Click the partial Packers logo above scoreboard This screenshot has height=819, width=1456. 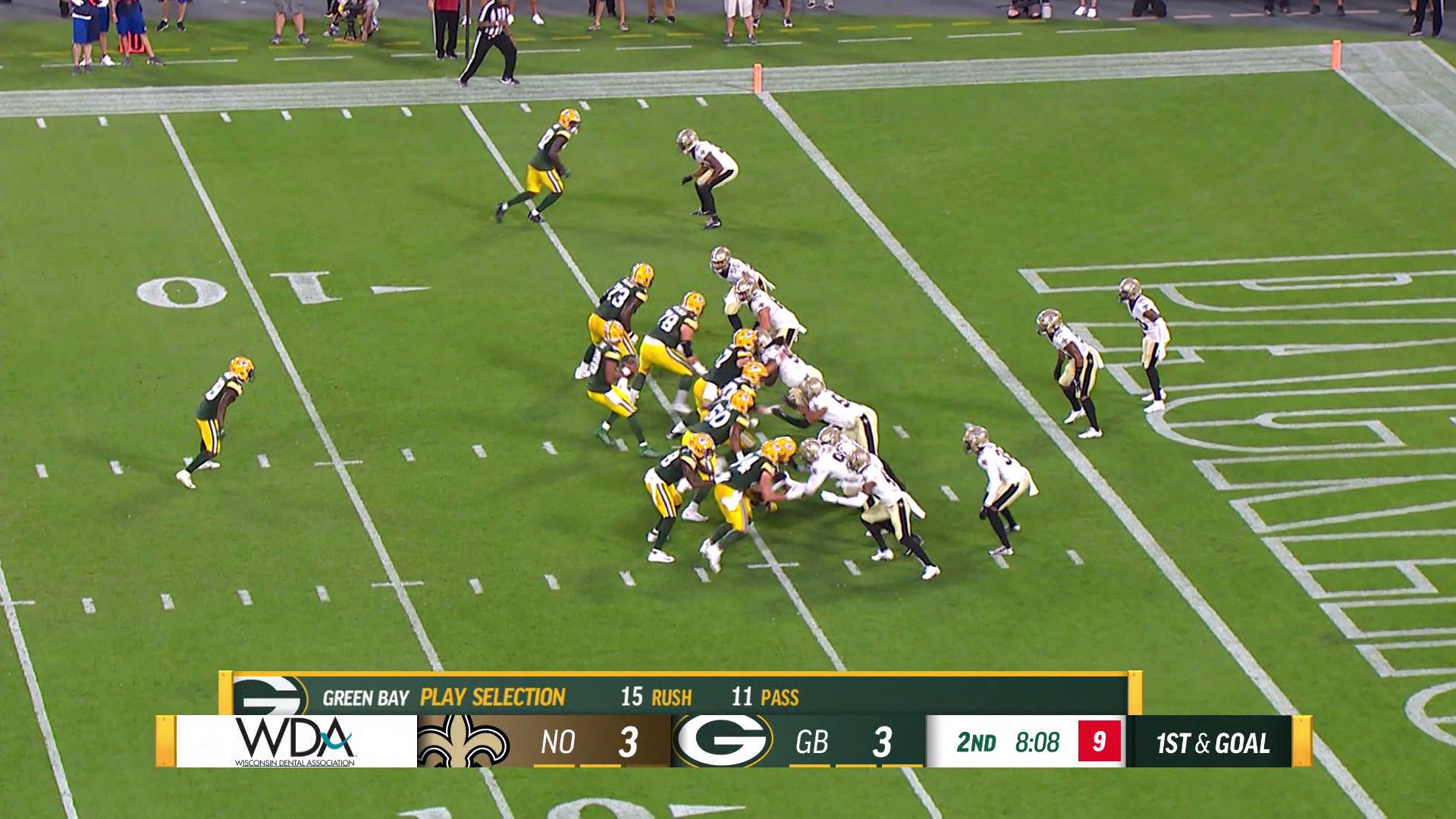(269, 695)
